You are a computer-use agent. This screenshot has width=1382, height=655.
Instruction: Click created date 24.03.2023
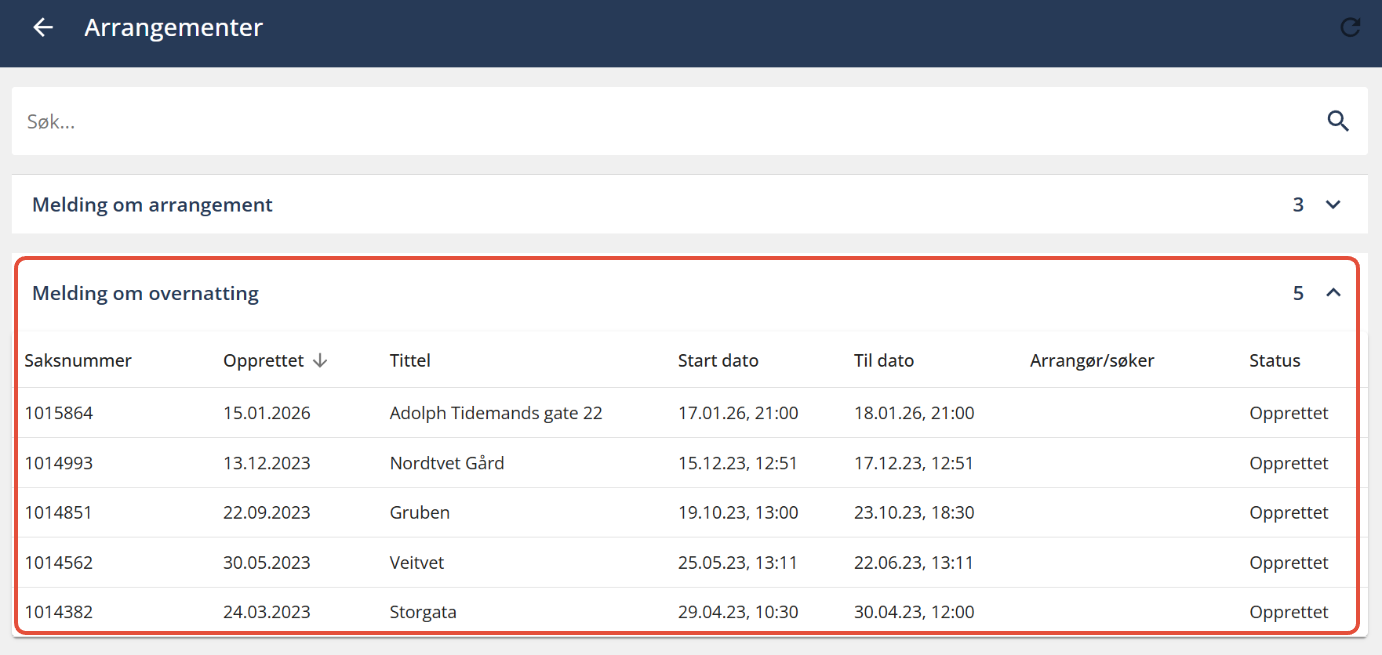(x=267, y=612)
